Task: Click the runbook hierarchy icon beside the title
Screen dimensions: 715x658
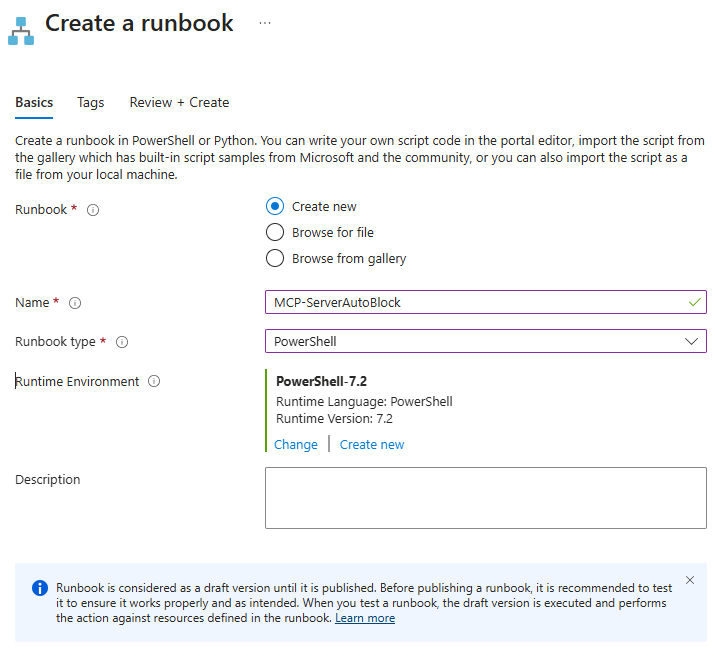Action: tap(21, 31)
